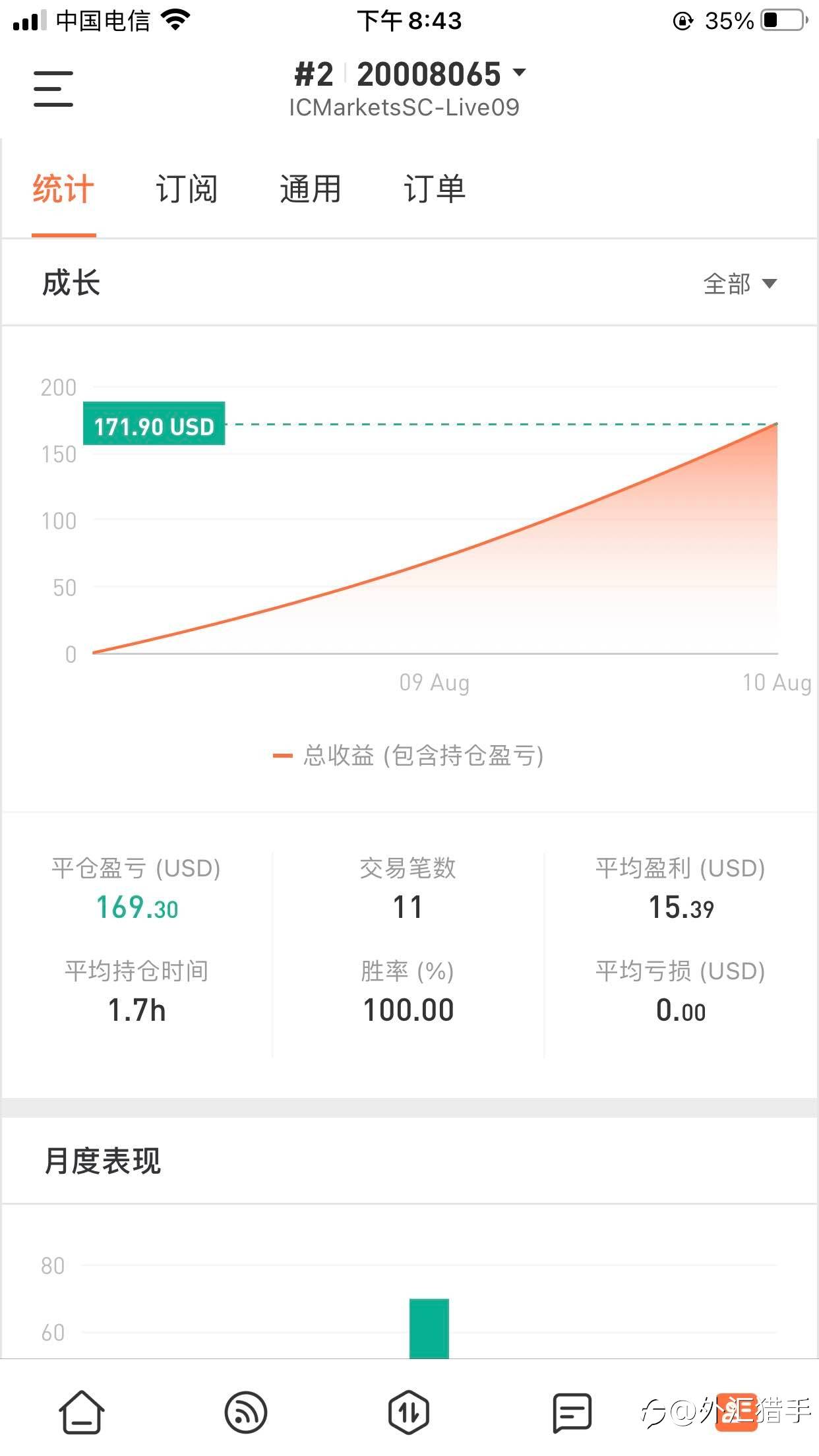Tap the 09 Aug point on chart axis

[x=434, y=682]
